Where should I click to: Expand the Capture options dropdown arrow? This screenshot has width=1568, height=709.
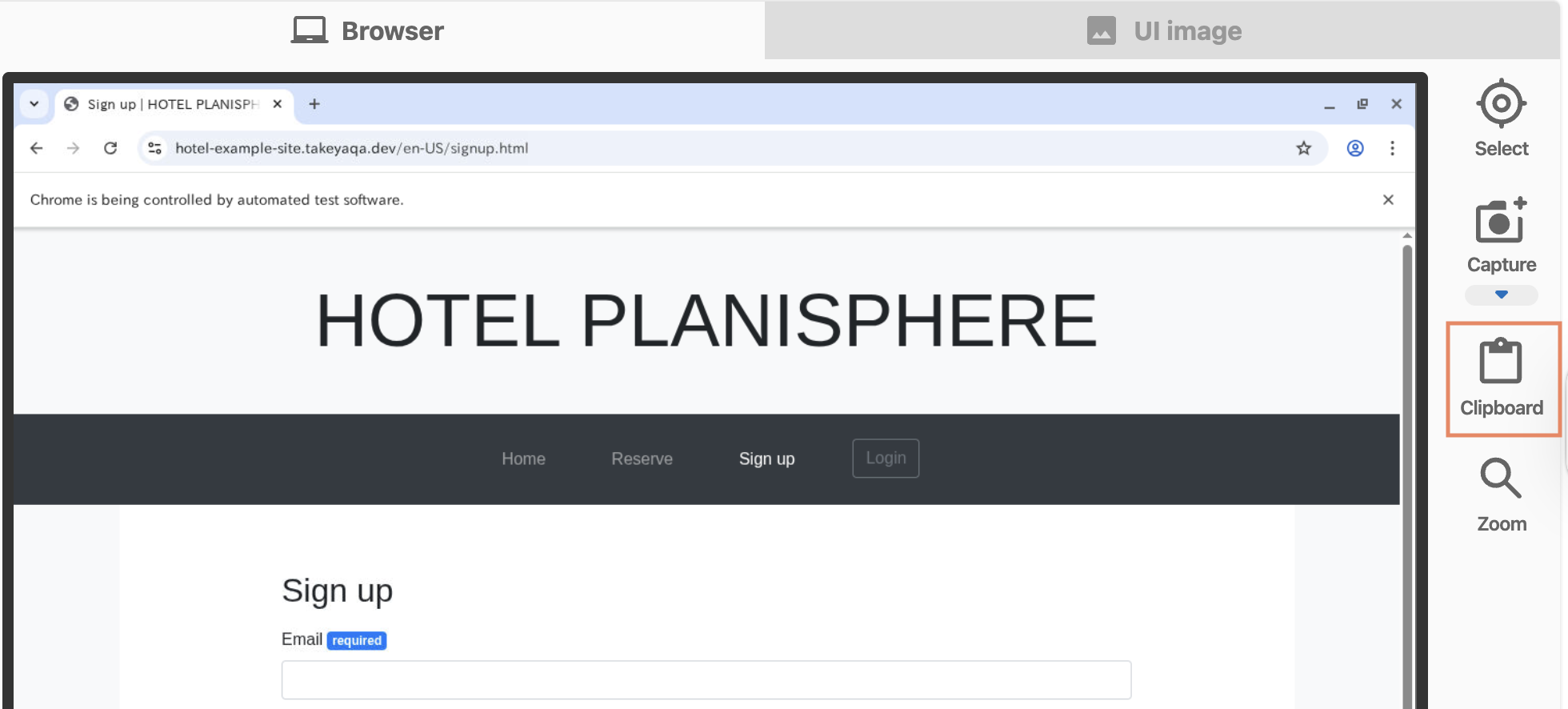click(1501, 294)
